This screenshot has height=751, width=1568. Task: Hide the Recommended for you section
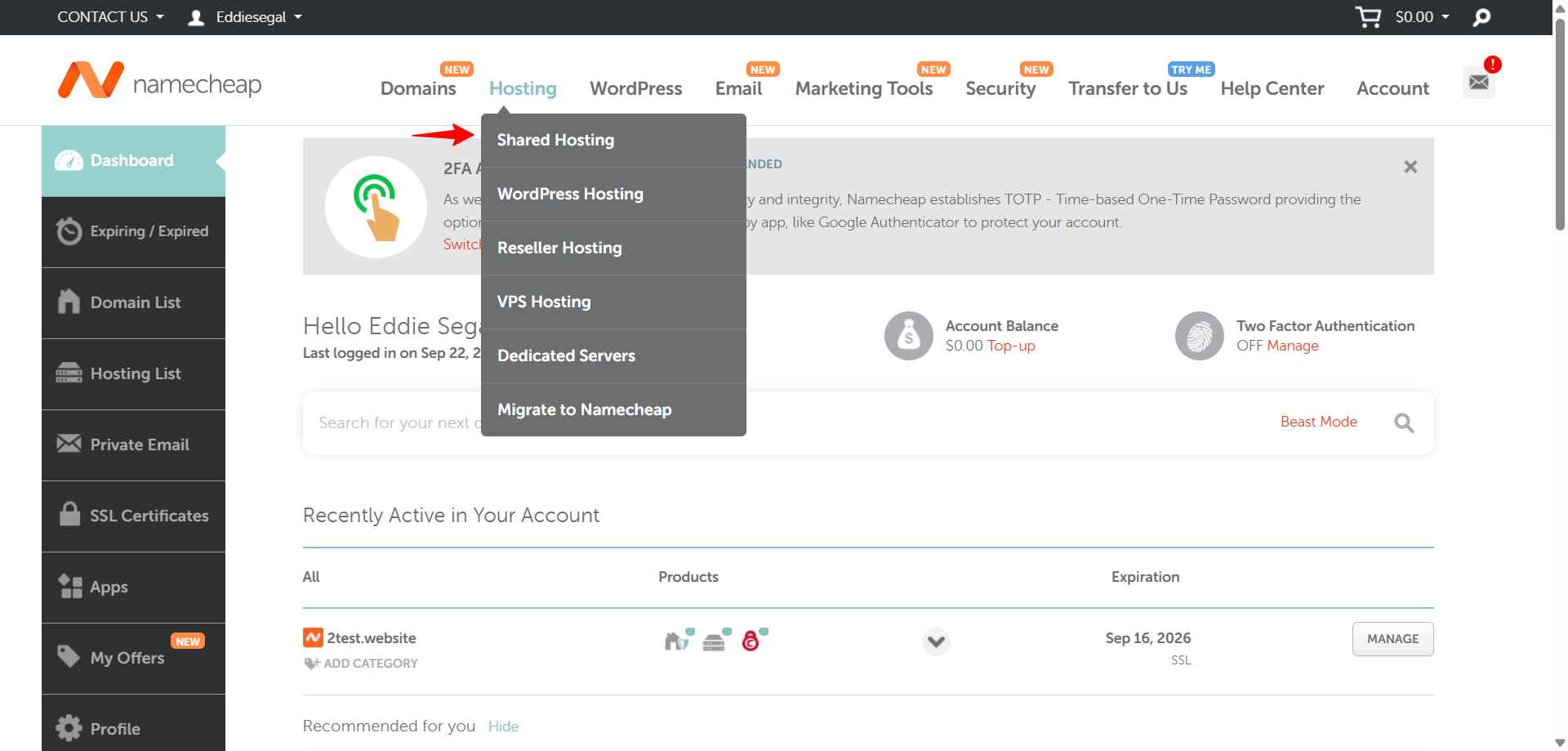click(x=503, y=726)
